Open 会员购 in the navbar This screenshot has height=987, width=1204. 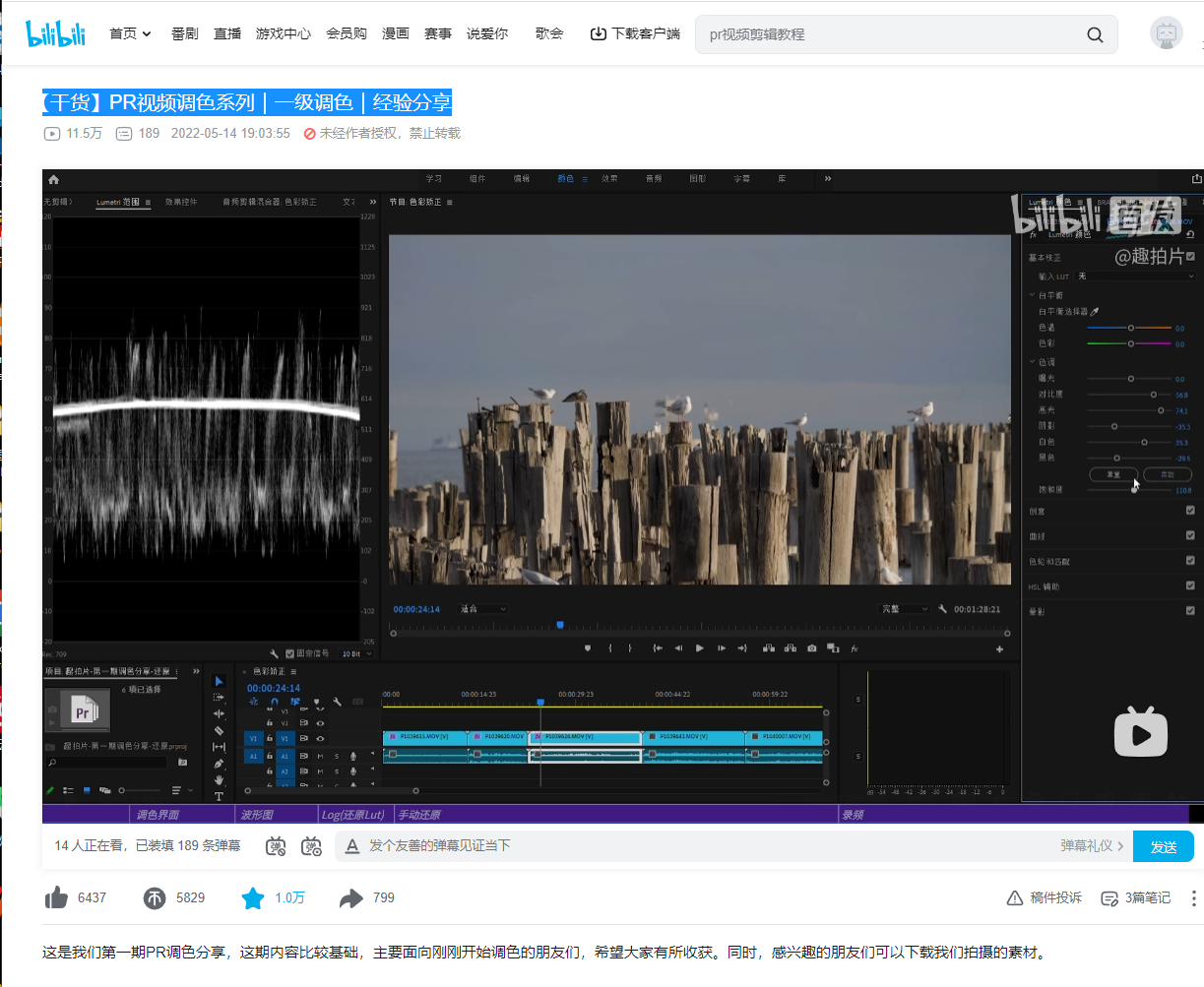[347, 33]
